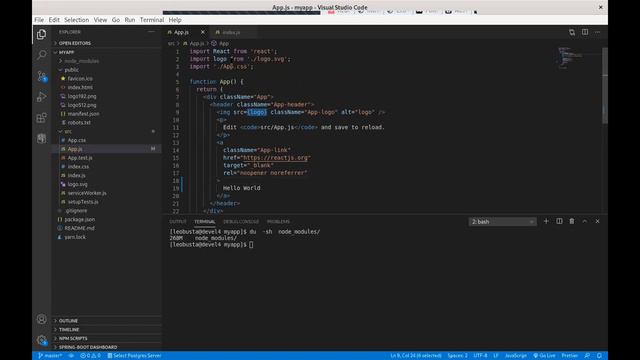
Task: Open the File menu
Action: click(x=39, y=20)
